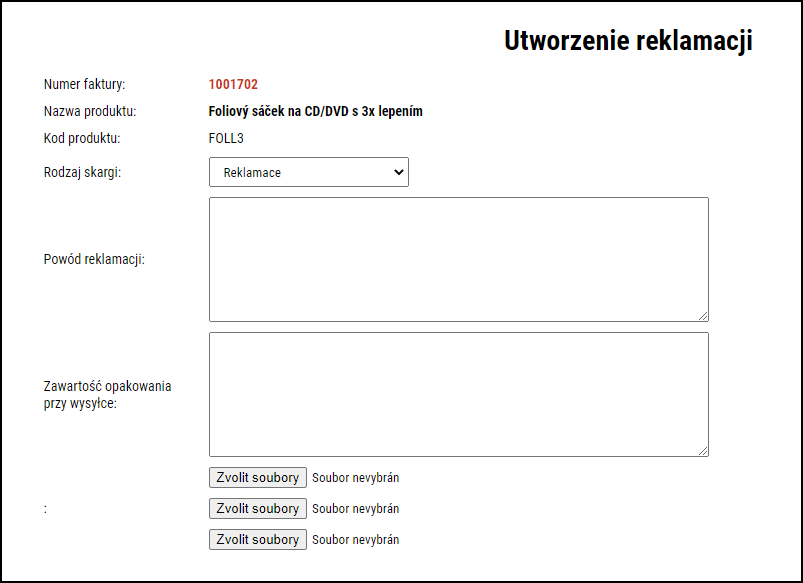Viewport: 803px width, 583px height.
Task: Click the Kod produktu label
Action: pyautogui.click(x=82, y=138)
